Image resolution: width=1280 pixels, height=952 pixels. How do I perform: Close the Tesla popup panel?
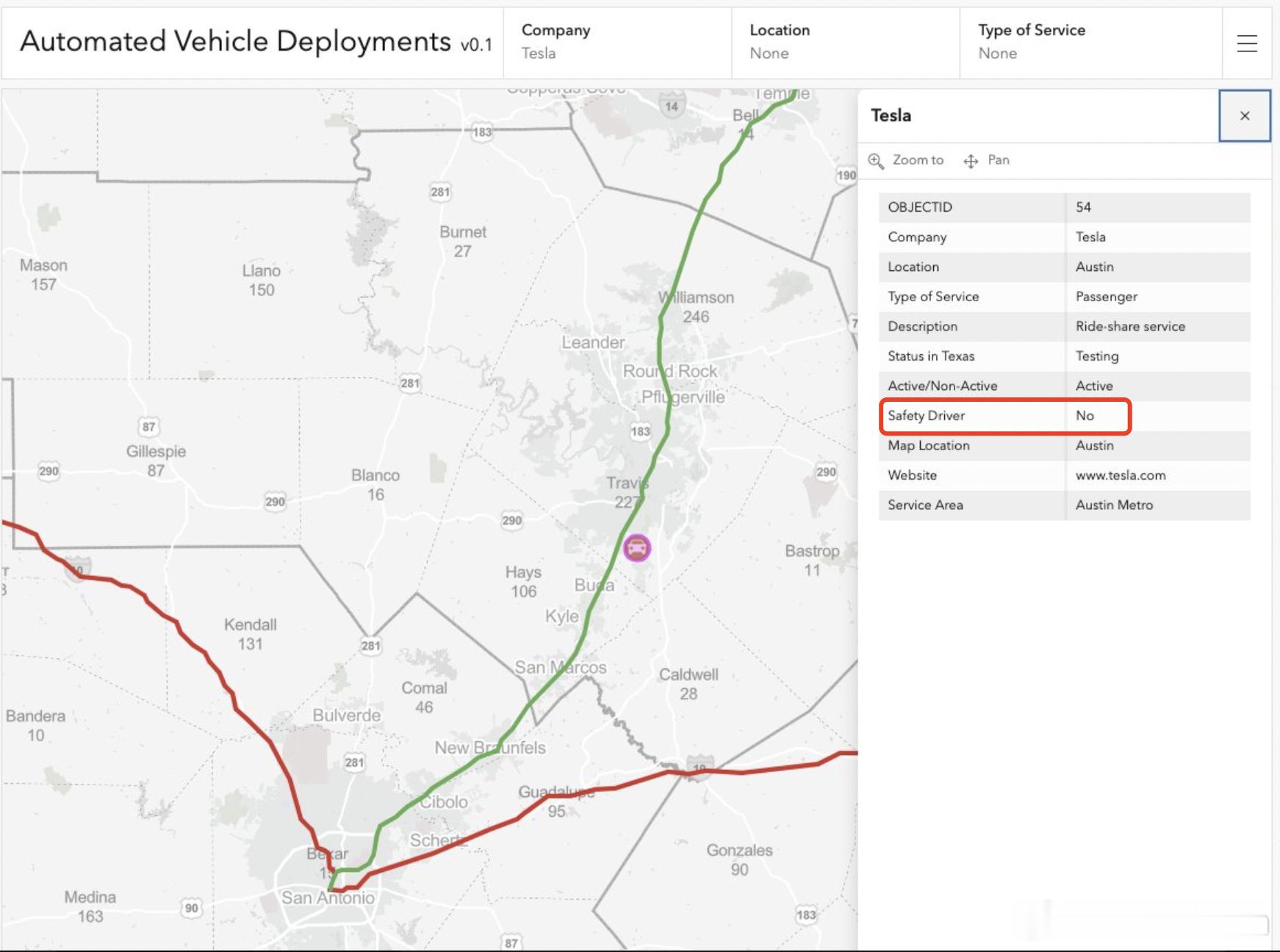[x=1245, y=115]
